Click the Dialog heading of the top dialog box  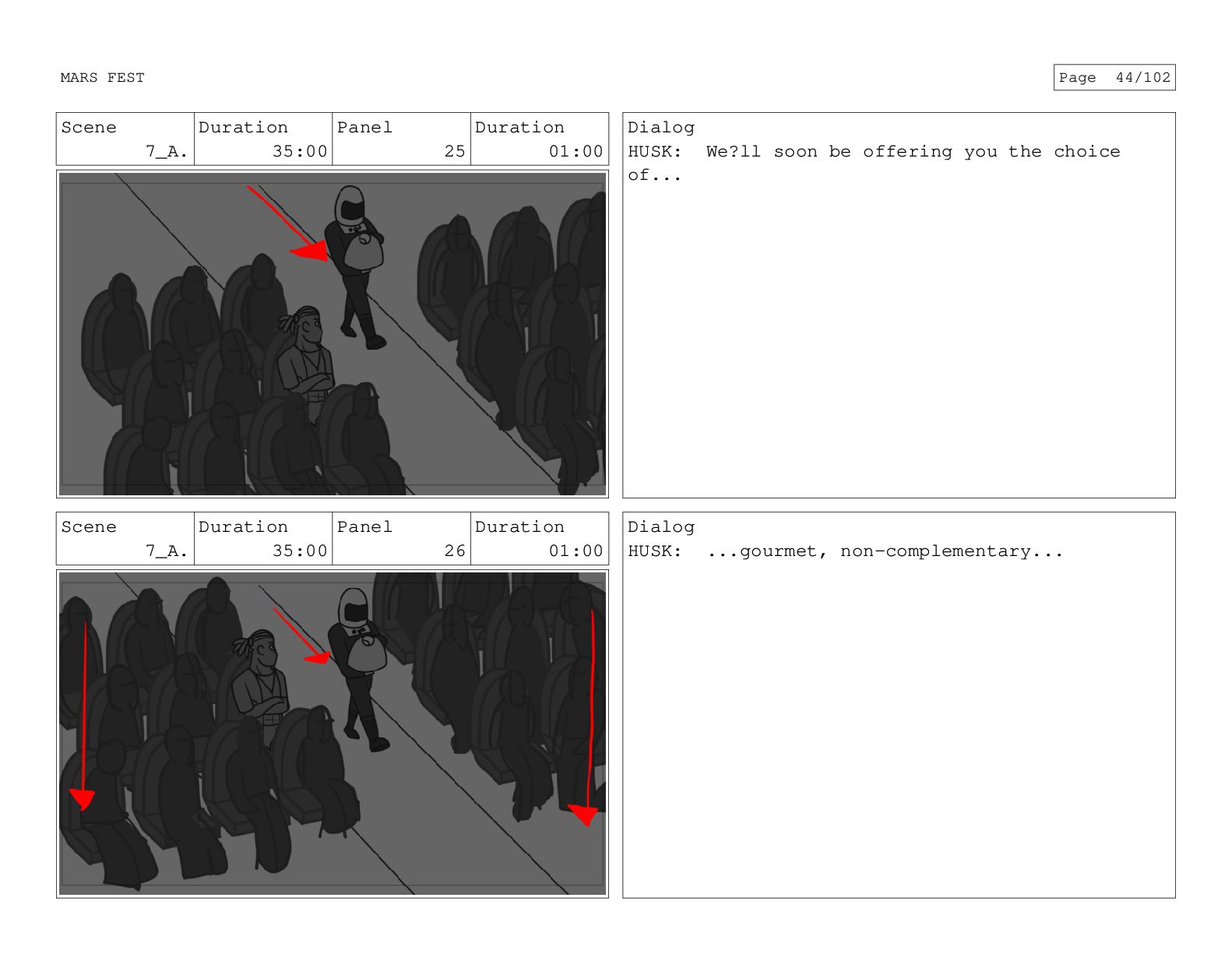point(661,128)
